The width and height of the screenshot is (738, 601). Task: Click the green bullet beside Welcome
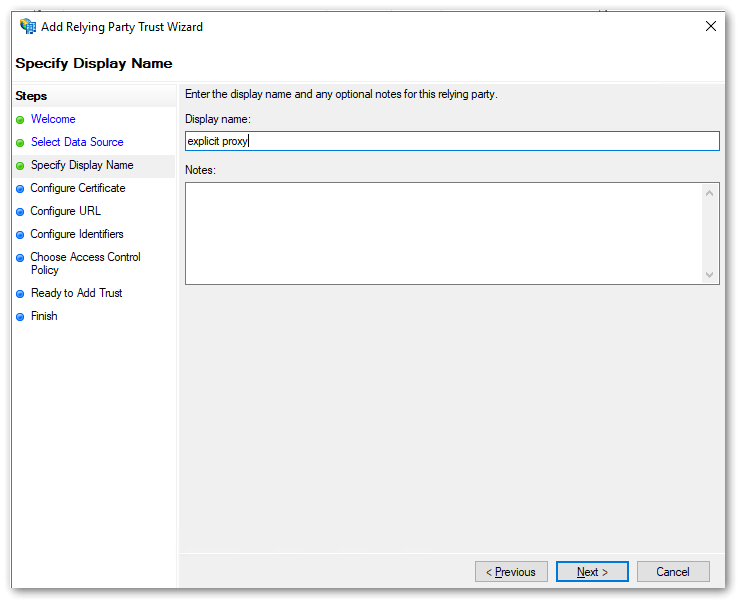(20, 120)
